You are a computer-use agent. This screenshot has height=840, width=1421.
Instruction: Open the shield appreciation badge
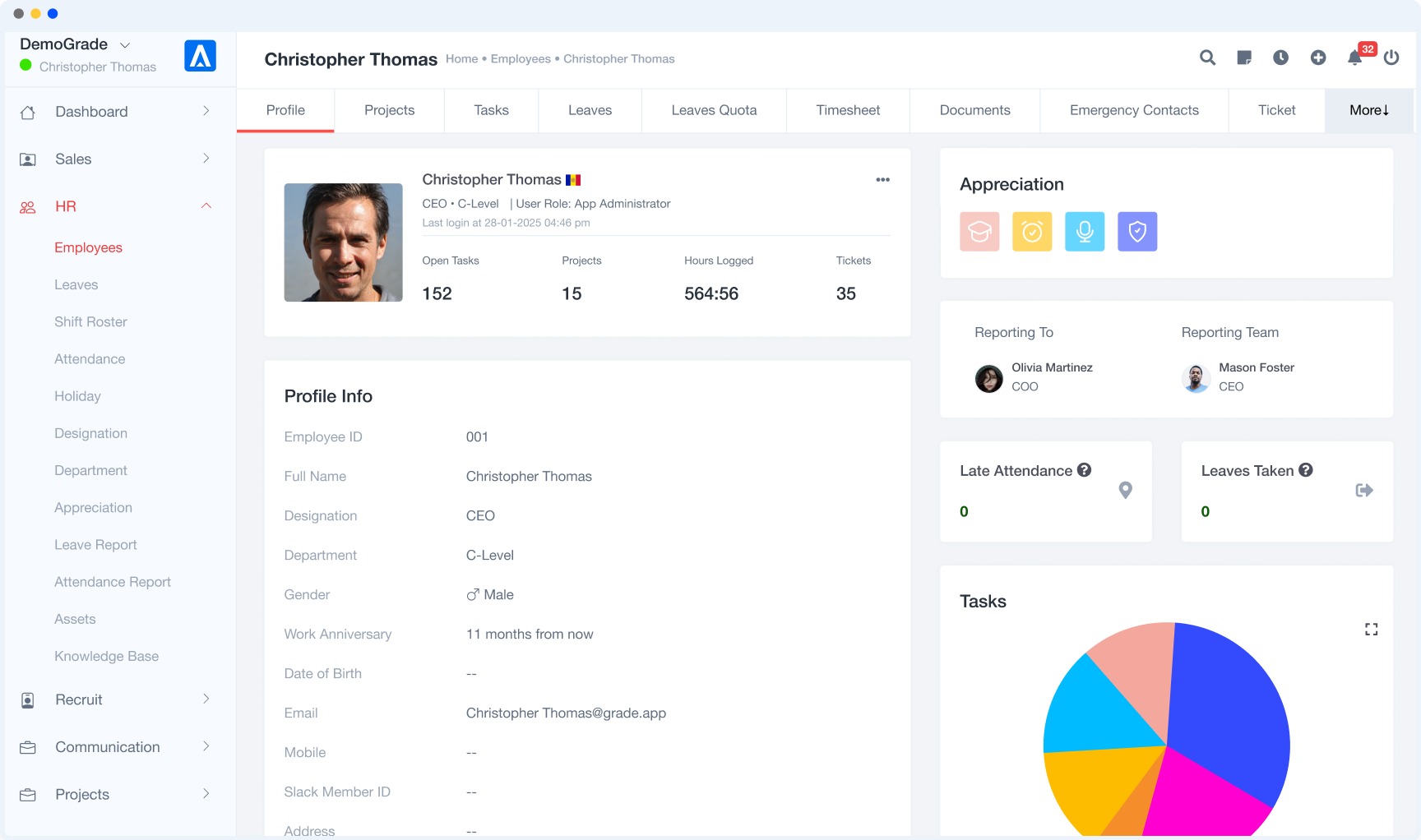(x=1137, y=231)
